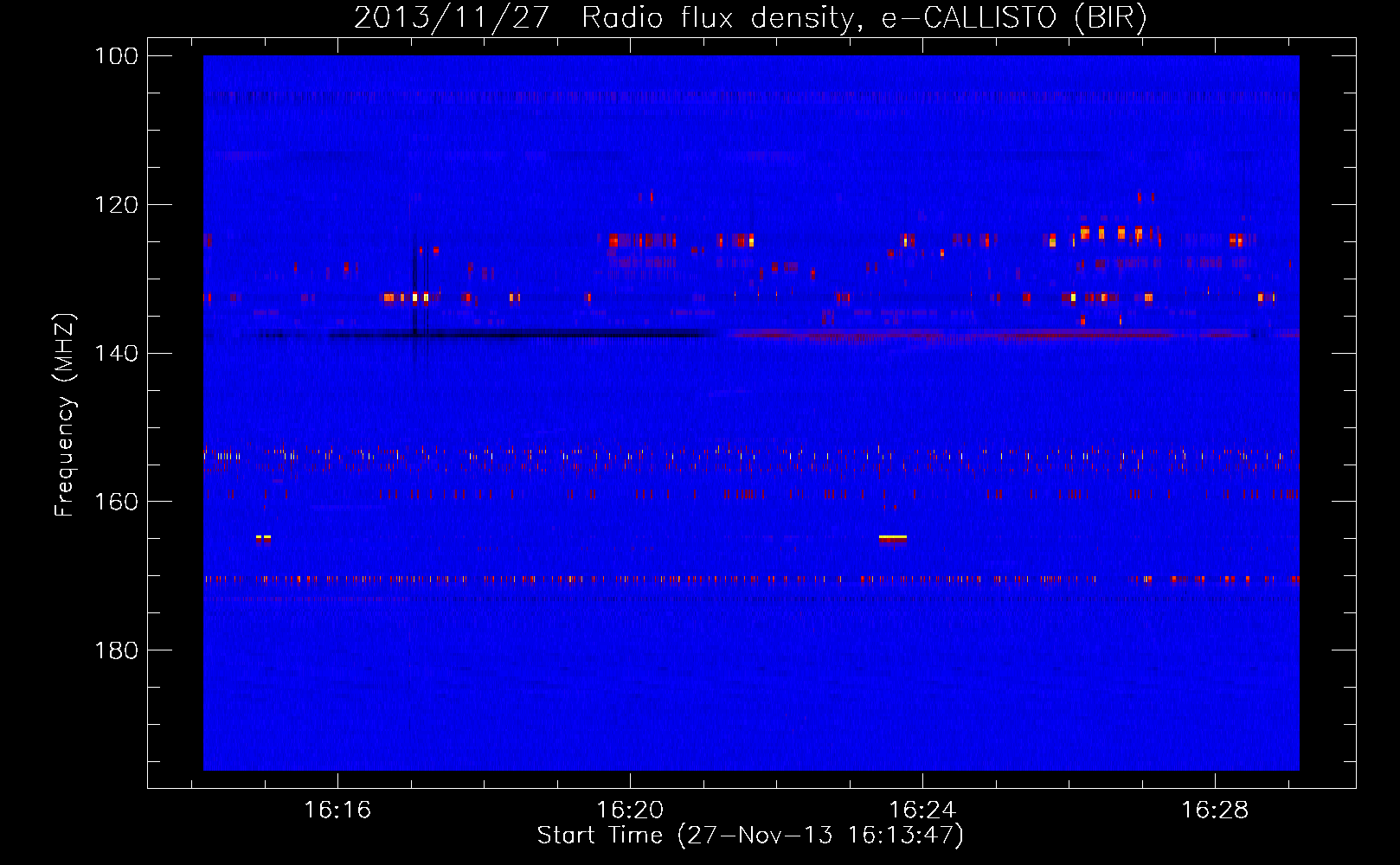Image resolution: width=1400 pixels, height=865 pixels.
Task: Click the 160 frequency tick label
Action: [117, 502]
